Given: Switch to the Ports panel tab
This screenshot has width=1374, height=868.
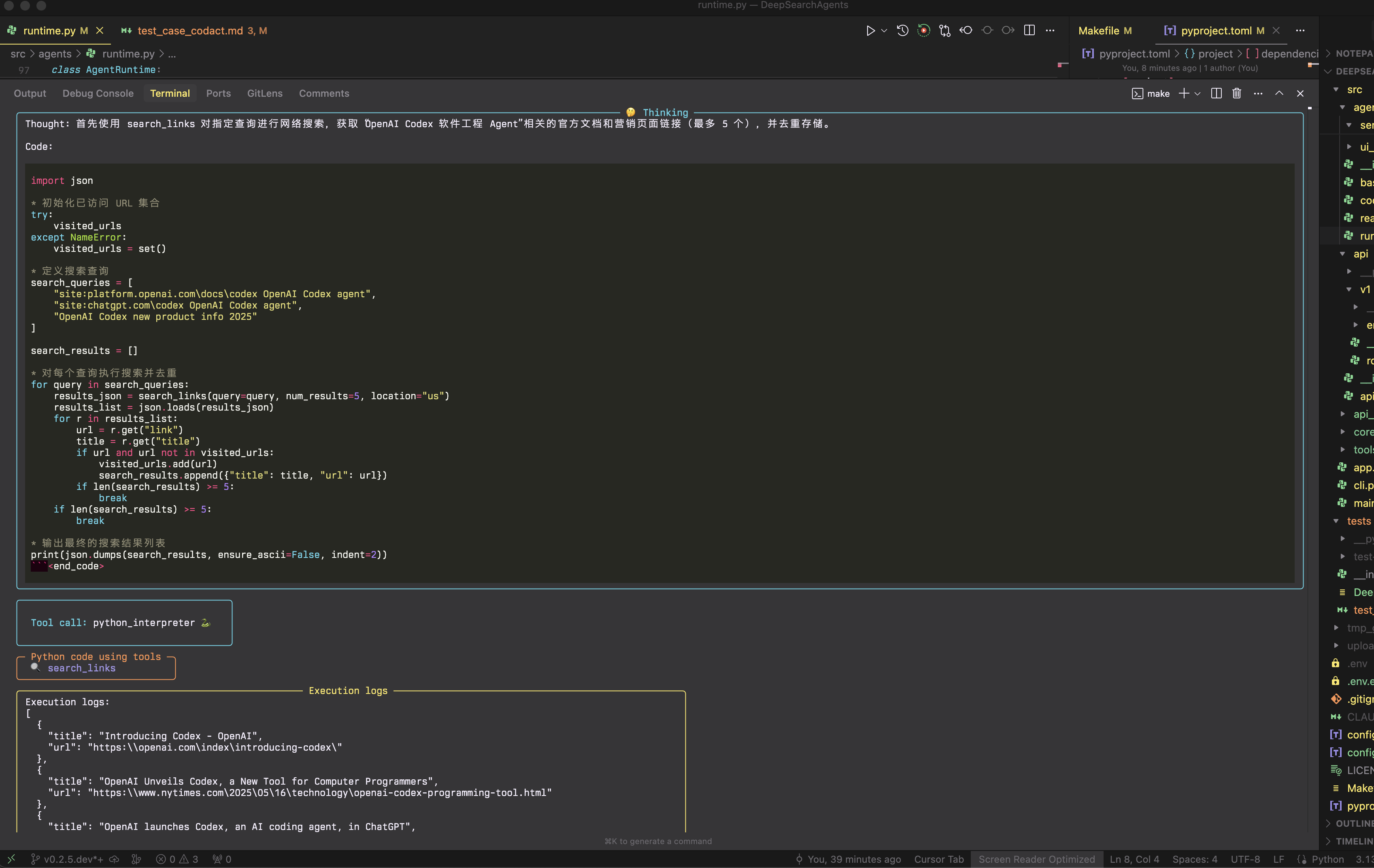Looking at the screenshot, I should [x=218, y=93].
